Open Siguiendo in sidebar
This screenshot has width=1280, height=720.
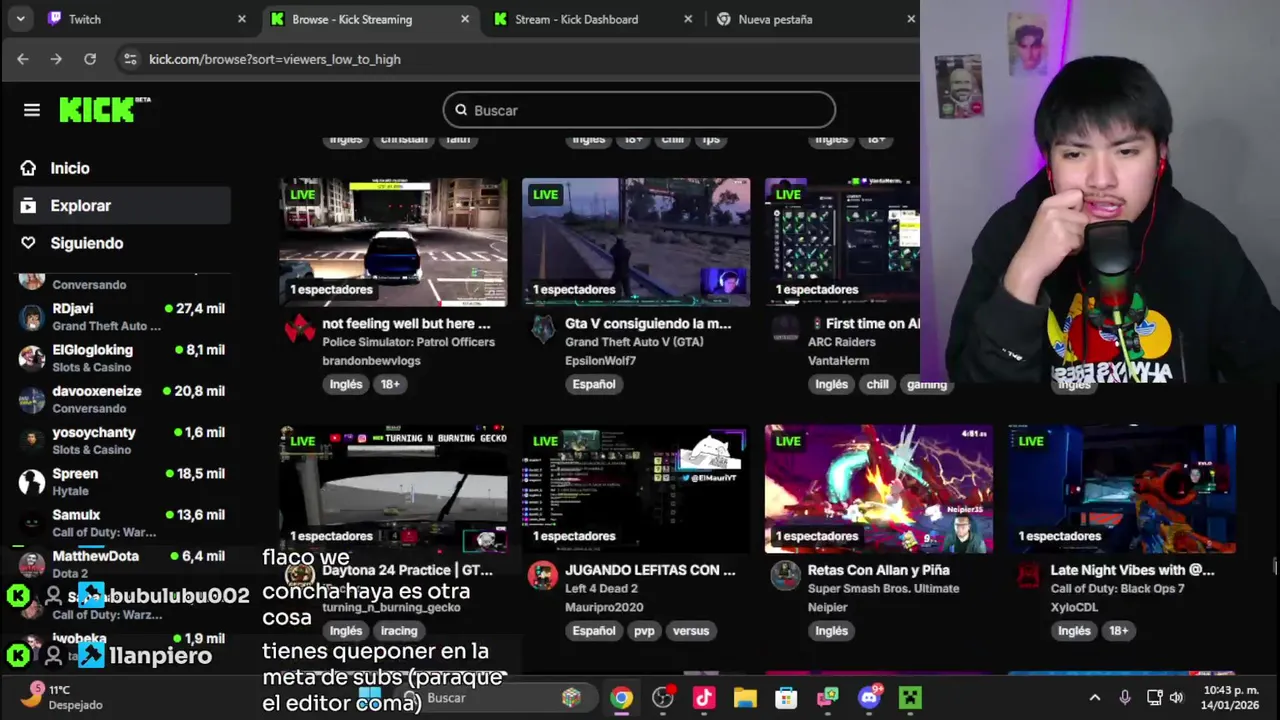click(122, 243)
